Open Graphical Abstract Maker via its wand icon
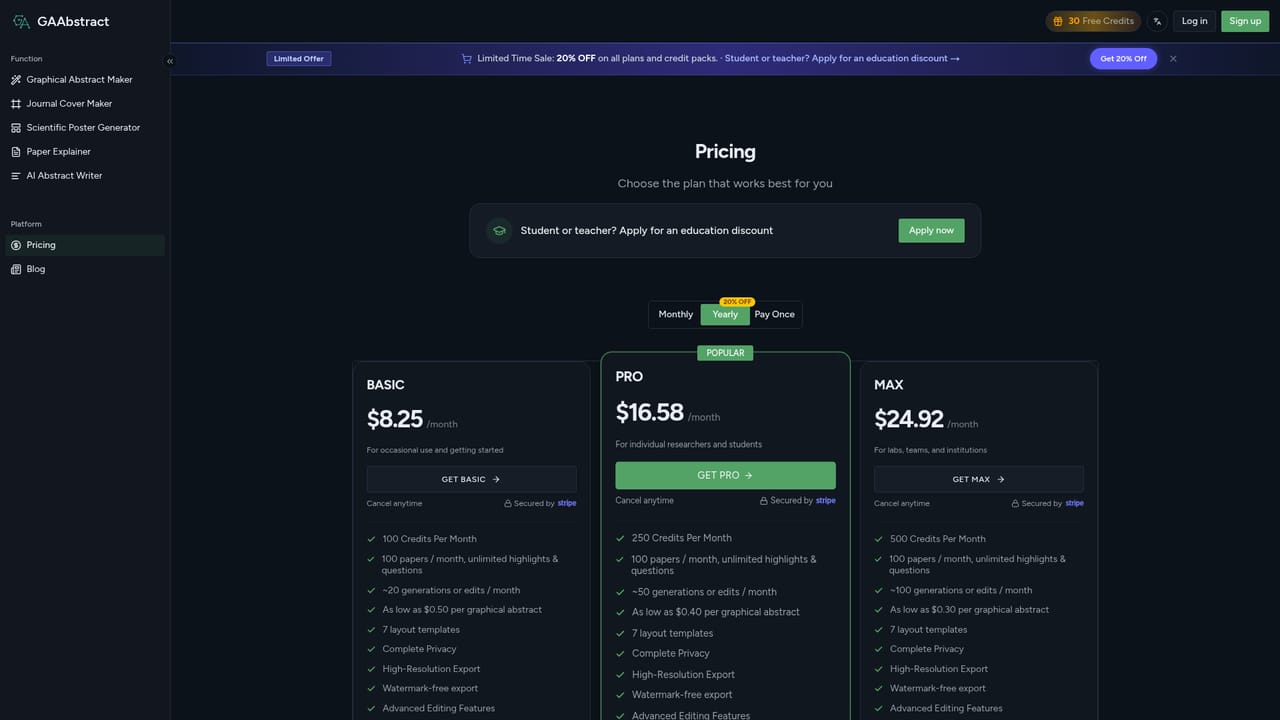 16,80
